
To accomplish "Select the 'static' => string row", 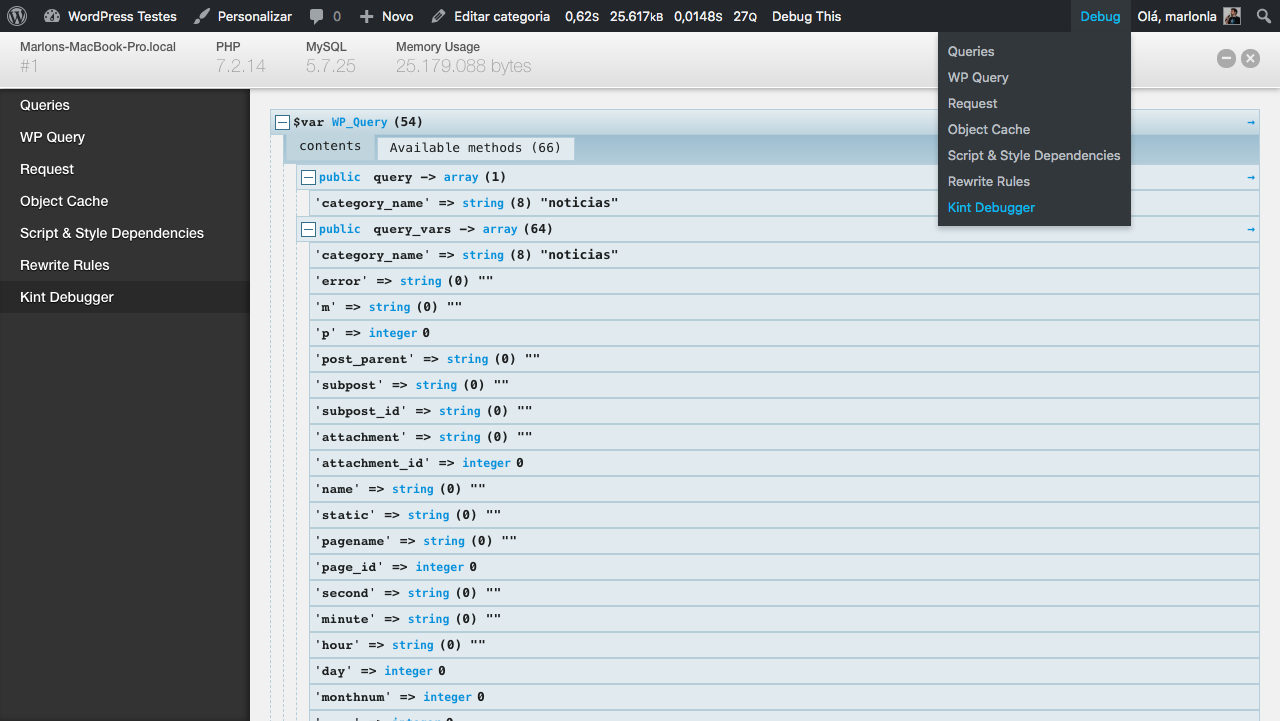I will pos(785,515).
